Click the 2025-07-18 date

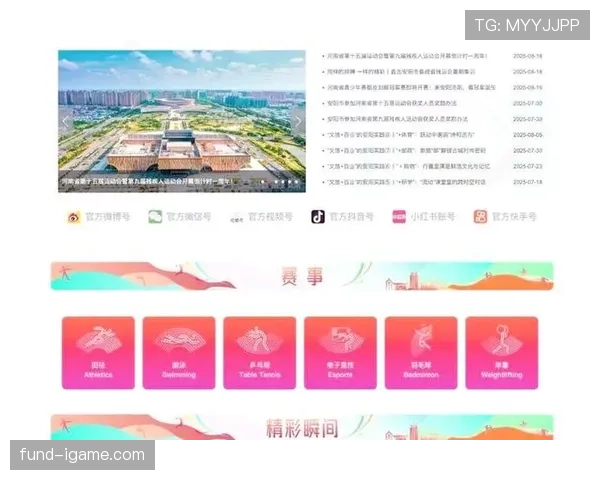[528, 182]
